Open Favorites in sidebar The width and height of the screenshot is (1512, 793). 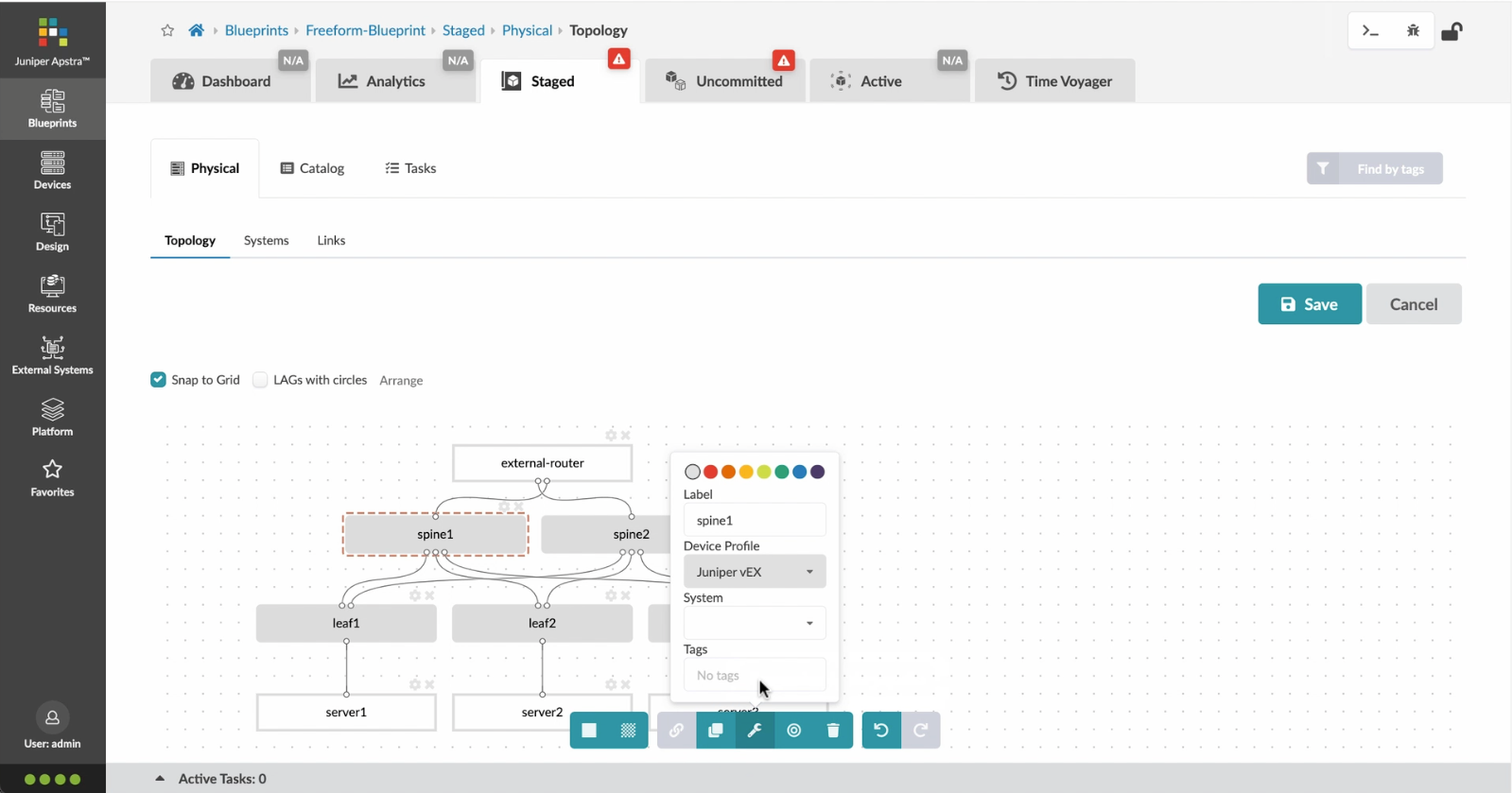click(x=52, y=478)
